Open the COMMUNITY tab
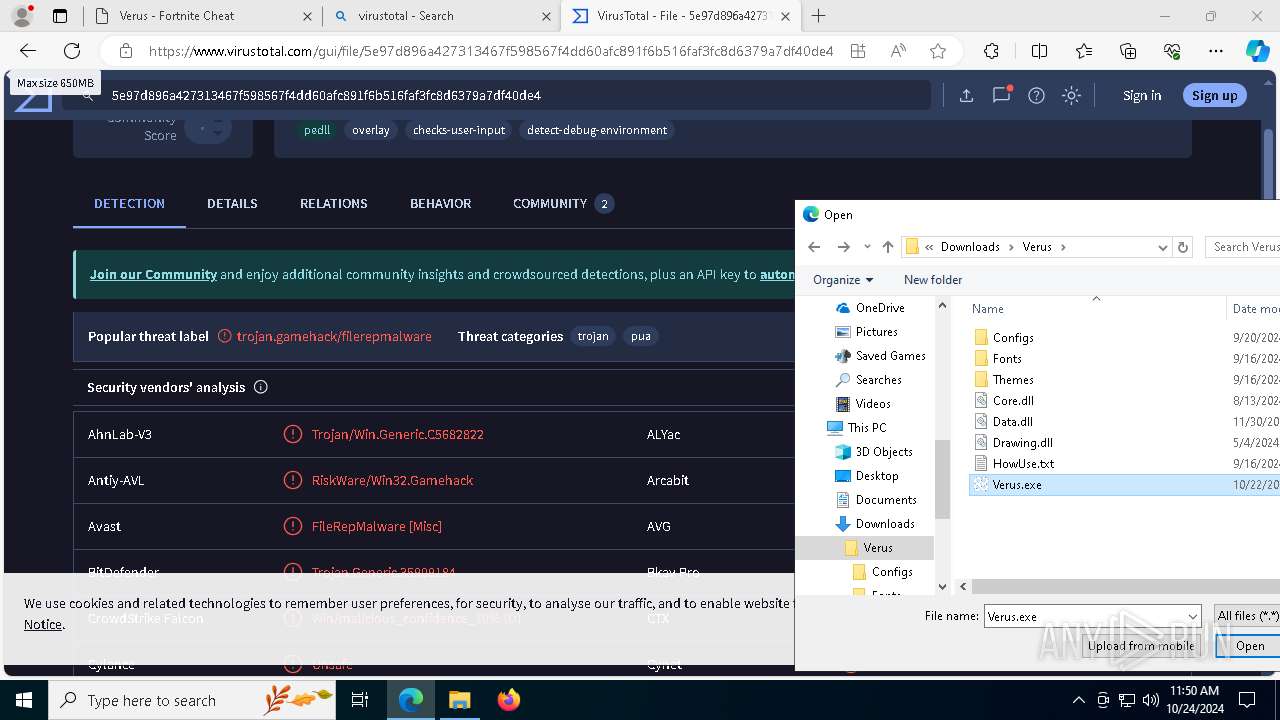Screen dimensions: 1280x720 pyautogui.click(x=562, y=203)
